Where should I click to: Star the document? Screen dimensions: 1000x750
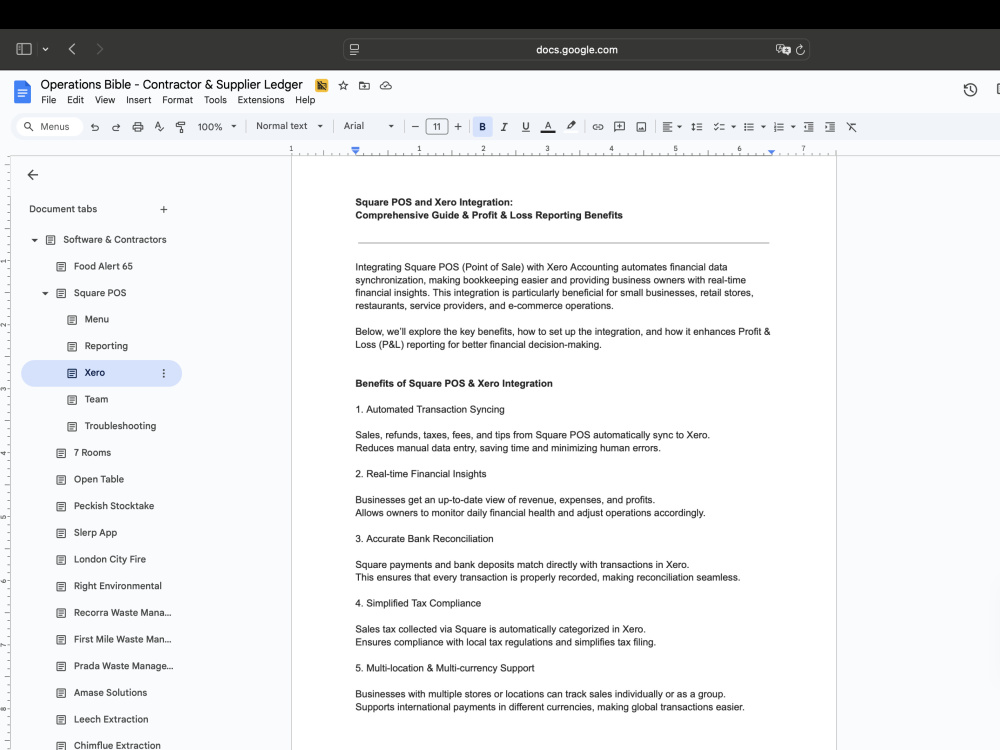point(343,85)
